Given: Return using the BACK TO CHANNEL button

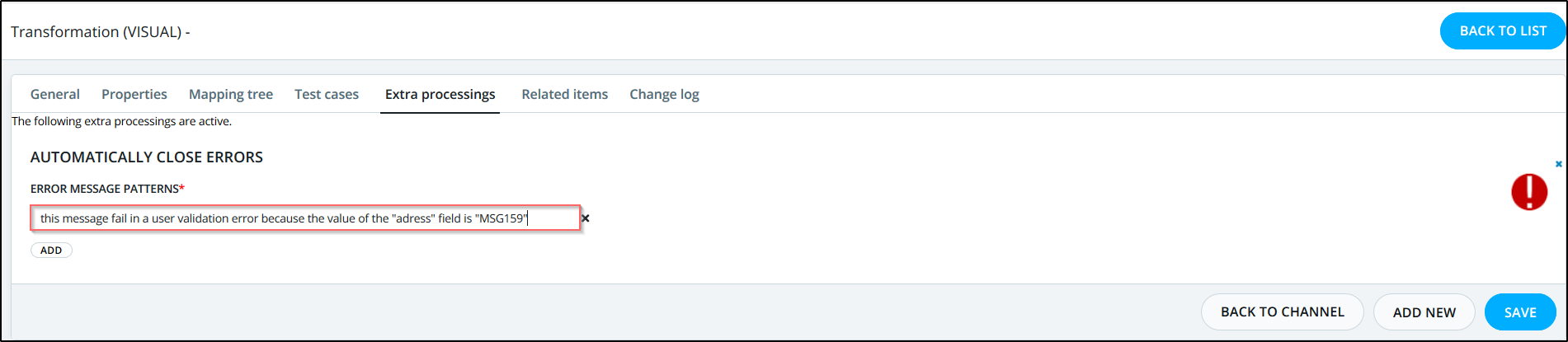Looking at the screenshot, I should click(1282, 312).
